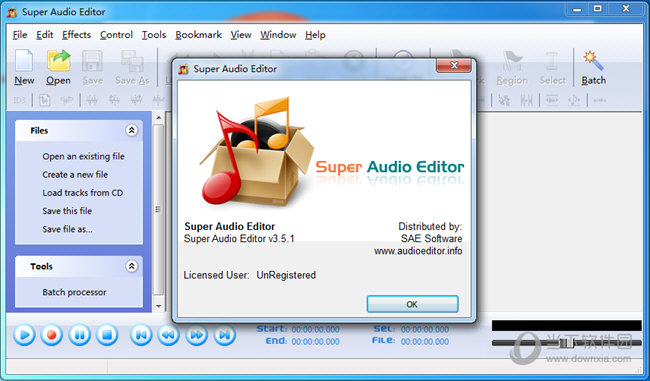Open the Control menu

tap(116, 35)
